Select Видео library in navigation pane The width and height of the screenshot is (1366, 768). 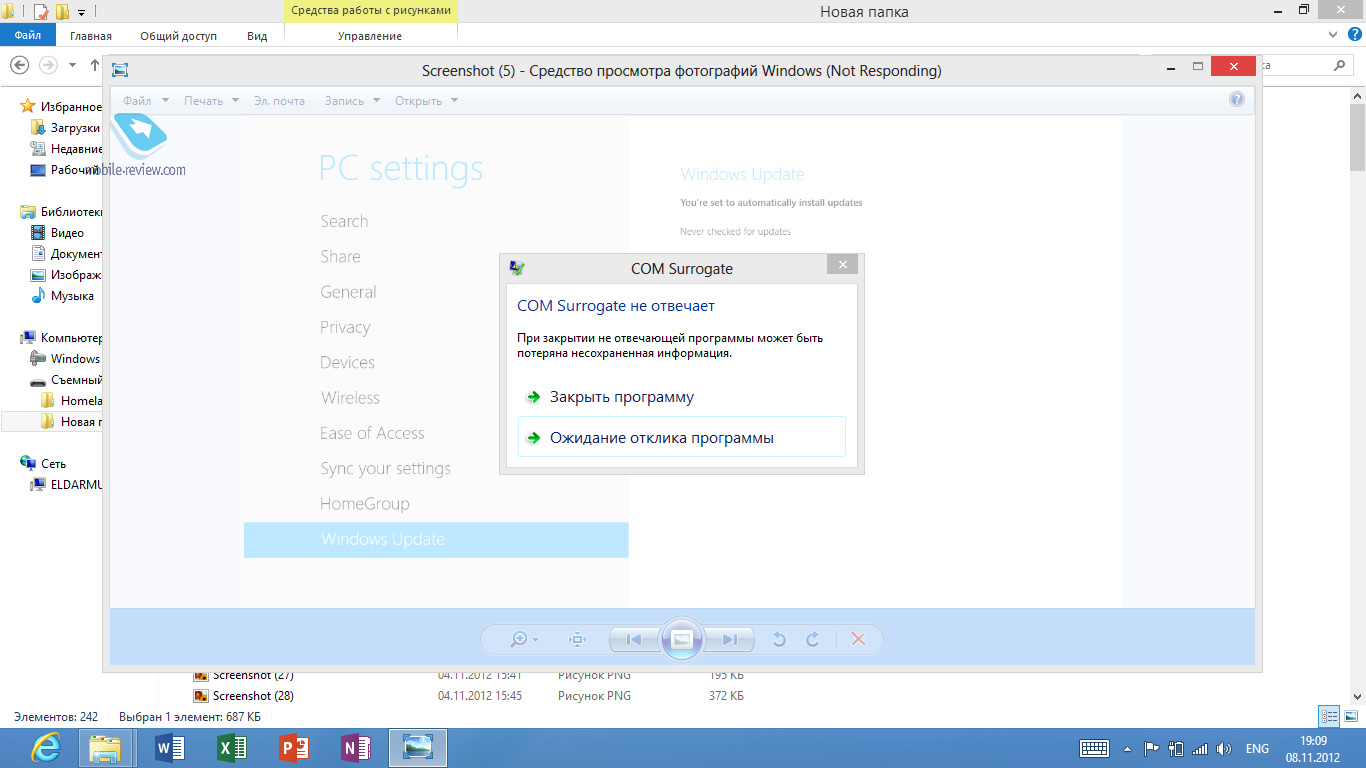(57, 233)
